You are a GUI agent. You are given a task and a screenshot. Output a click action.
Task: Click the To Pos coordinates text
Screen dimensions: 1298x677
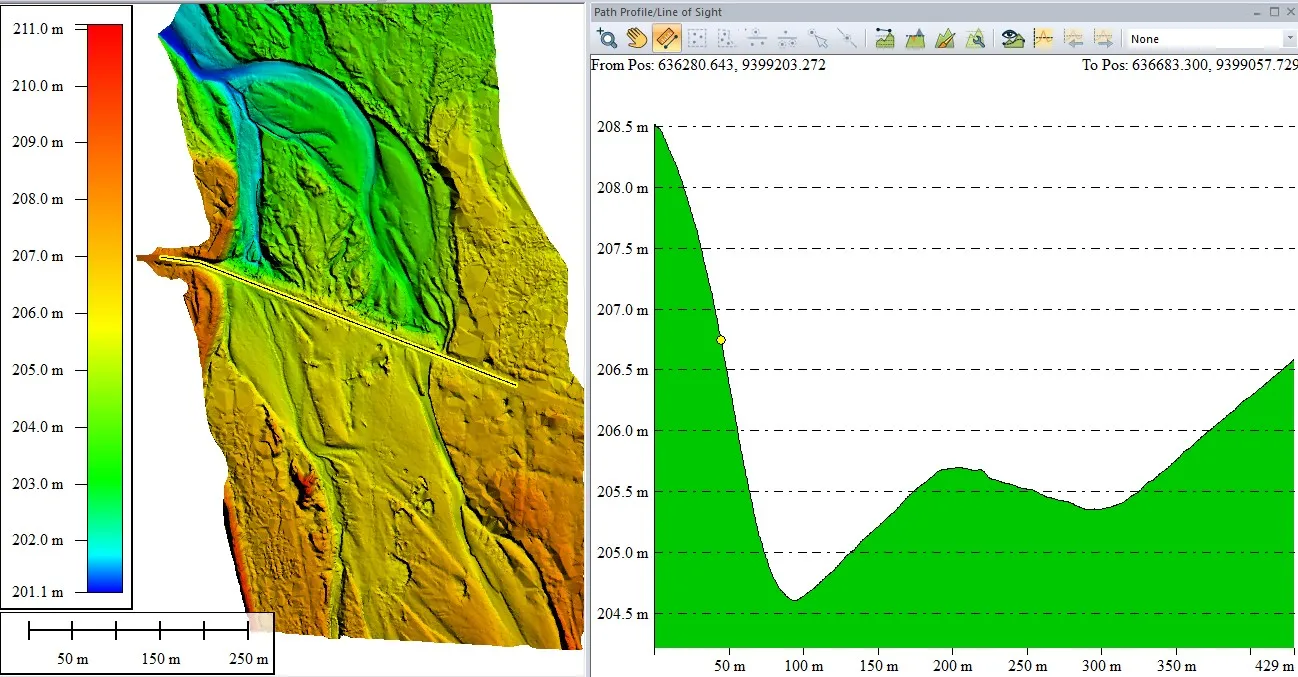pyautogui.click(x=1190, y=65)
